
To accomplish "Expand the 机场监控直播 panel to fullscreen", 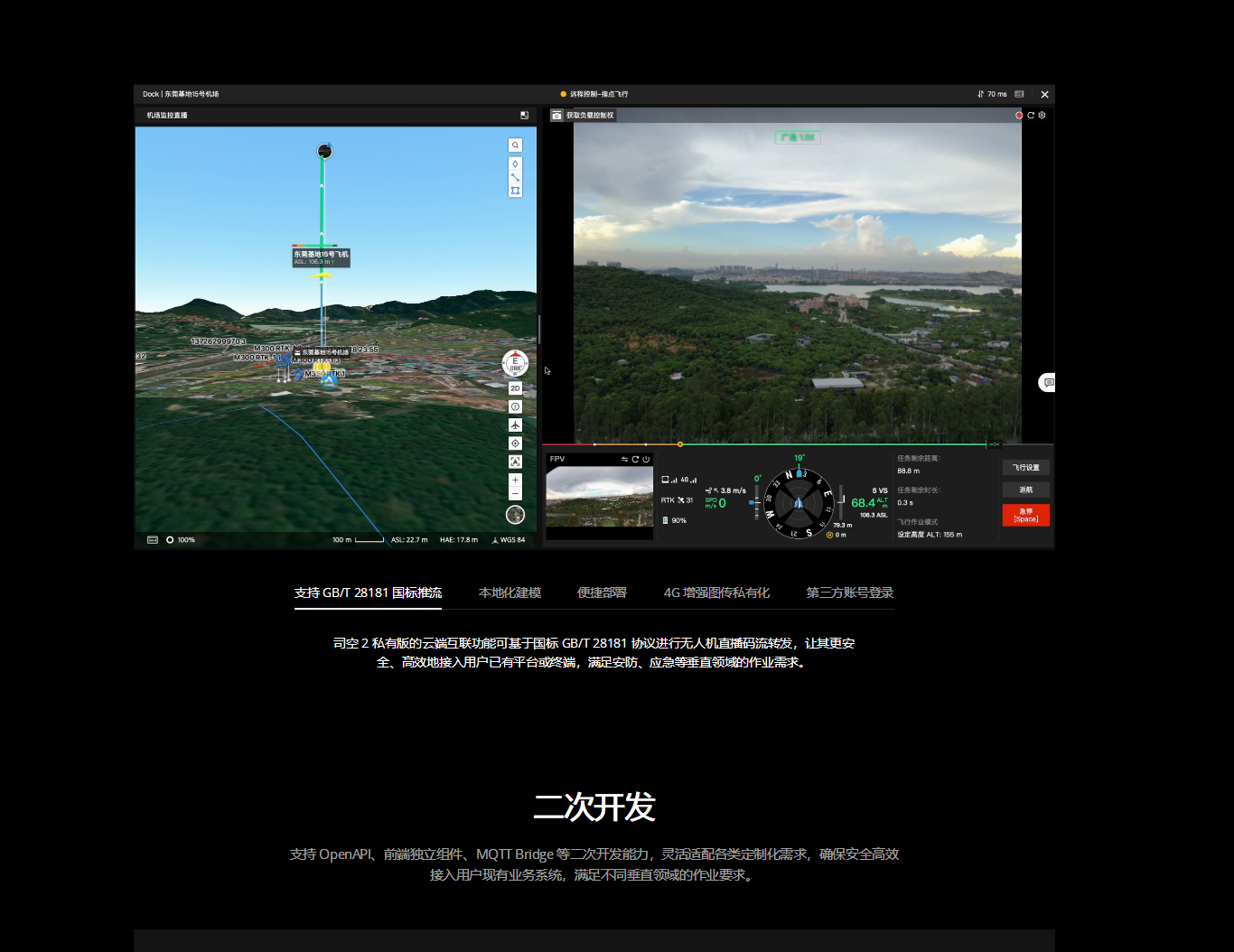I will [x=524, y=116].
